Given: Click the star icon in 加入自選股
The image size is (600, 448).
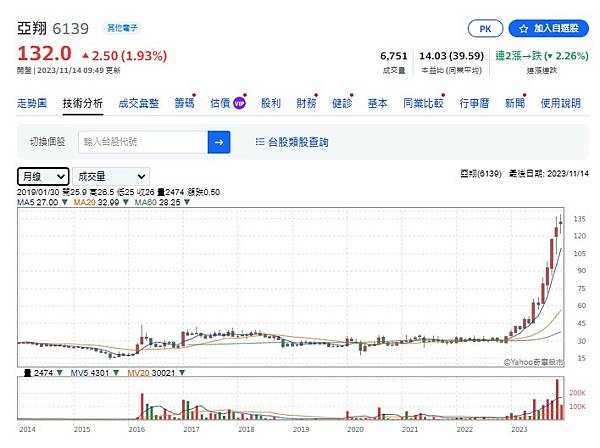Looking at the screenshot, I should coord(523,29).
